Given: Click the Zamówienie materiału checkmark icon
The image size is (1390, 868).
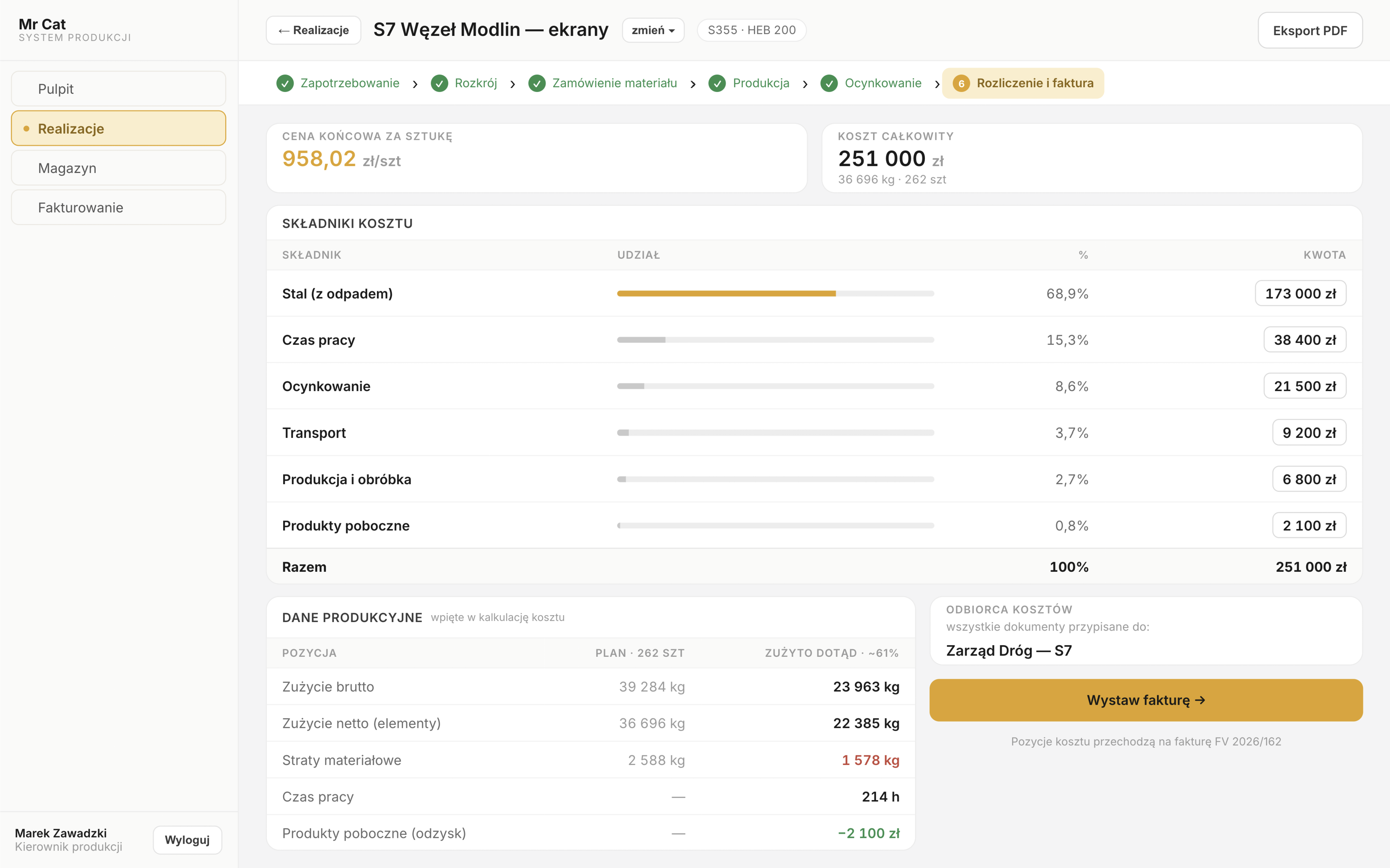Looking at the screenshot, I should click(x=537, y=83).
